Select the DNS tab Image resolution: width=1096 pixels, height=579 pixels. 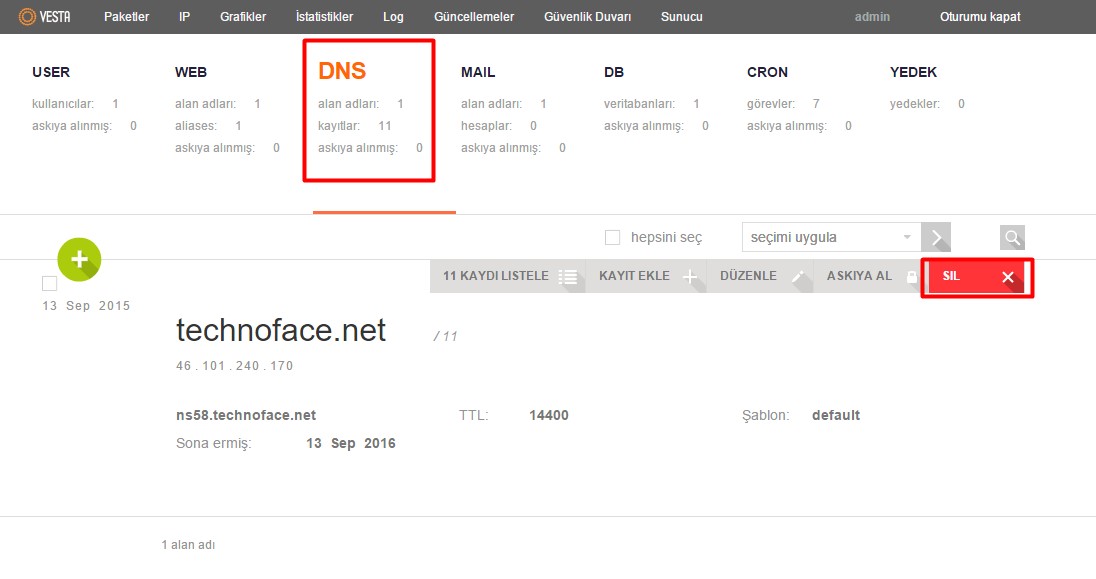point(342,71)
